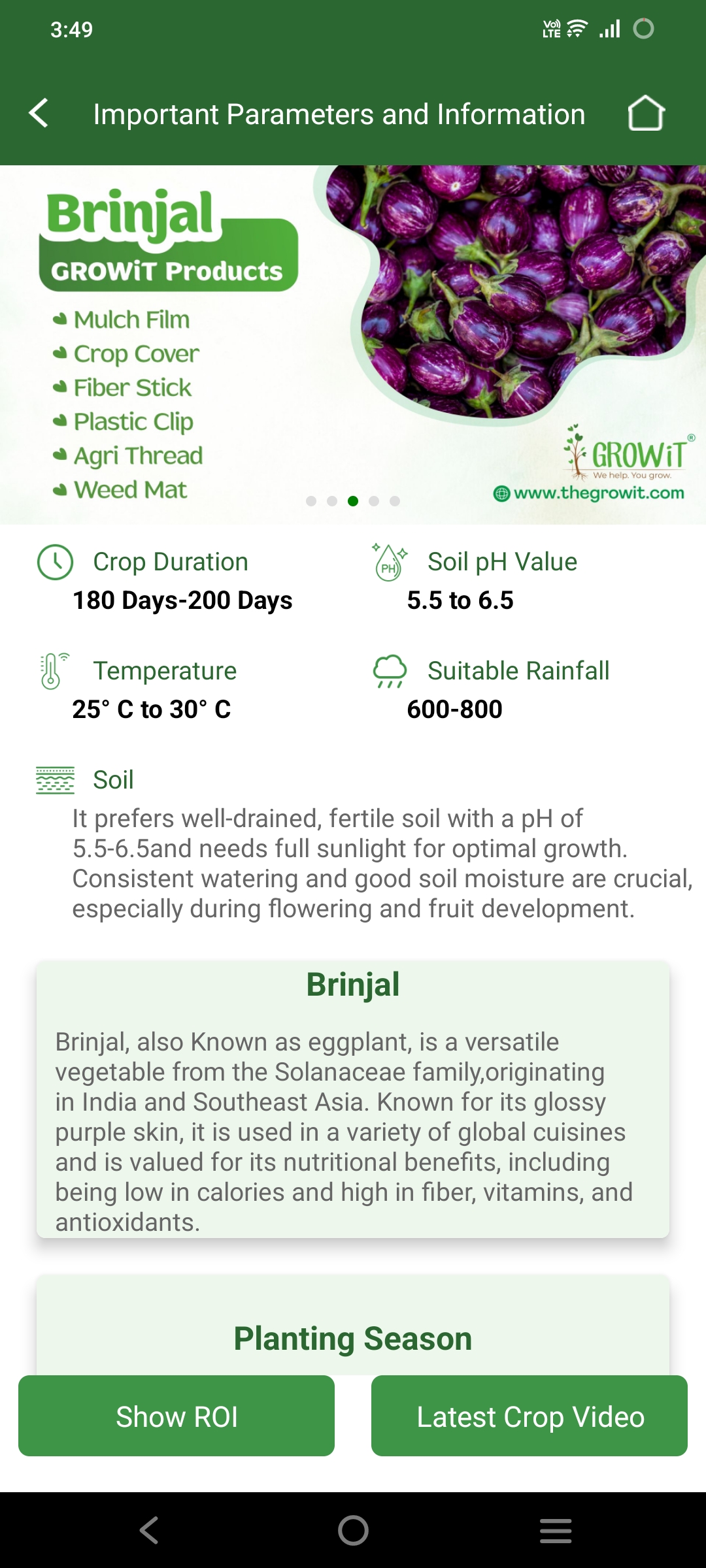This screenshot has width=706, height=1568.
Task: Tap the Soil pH droplet icon
Action: [390, 562]
